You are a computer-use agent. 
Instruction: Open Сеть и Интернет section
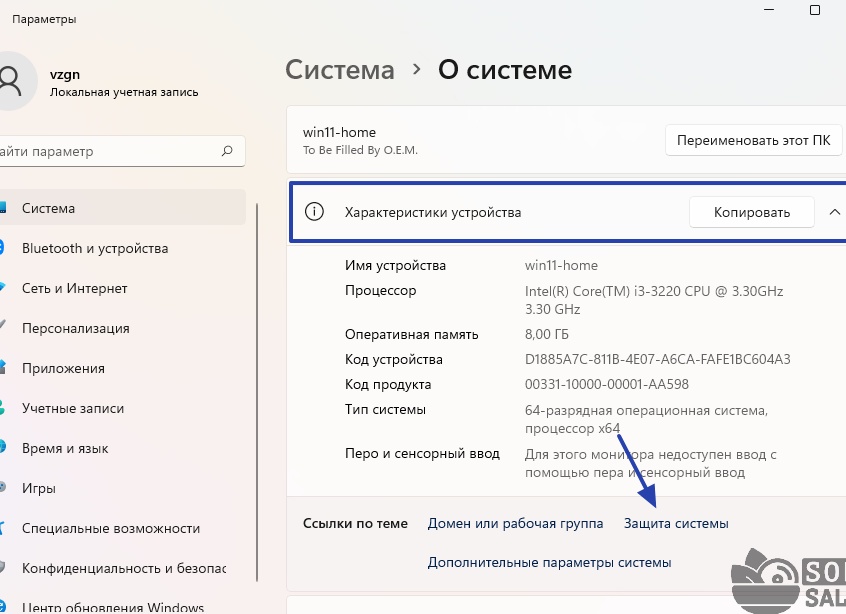coord(122,288)
